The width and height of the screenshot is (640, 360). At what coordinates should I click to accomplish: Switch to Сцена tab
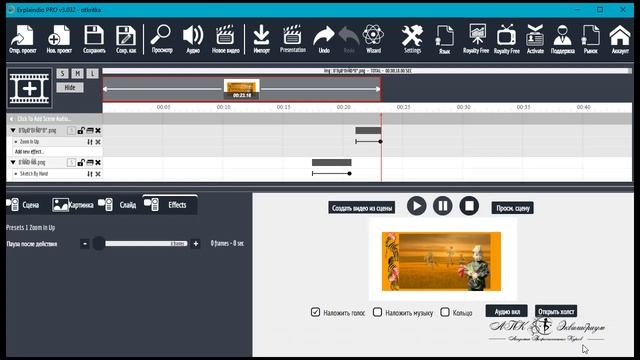pyautogui.click(x=23, y=204)
